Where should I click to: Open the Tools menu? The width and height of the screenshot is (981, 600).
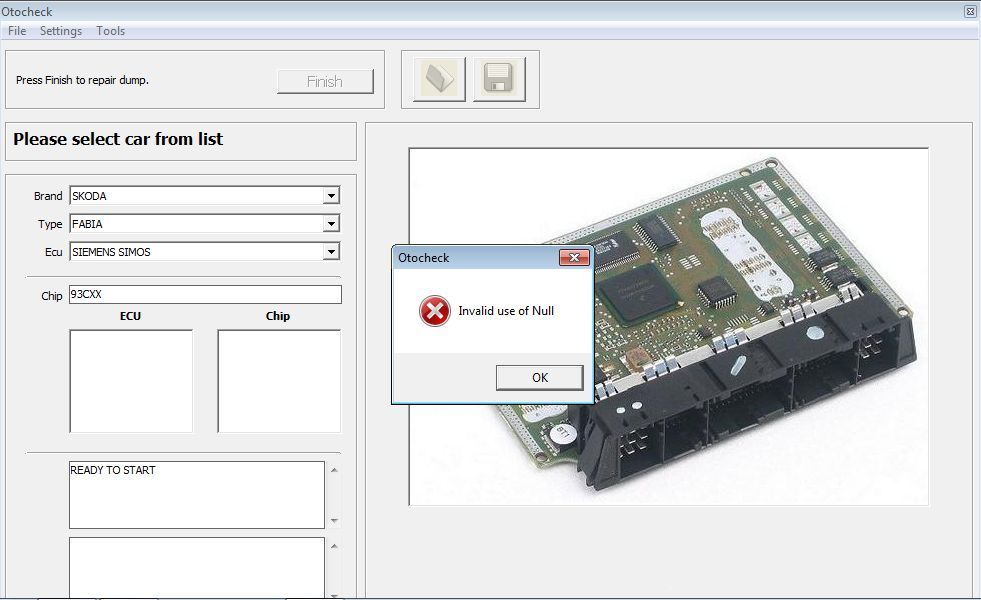point(110,31)
